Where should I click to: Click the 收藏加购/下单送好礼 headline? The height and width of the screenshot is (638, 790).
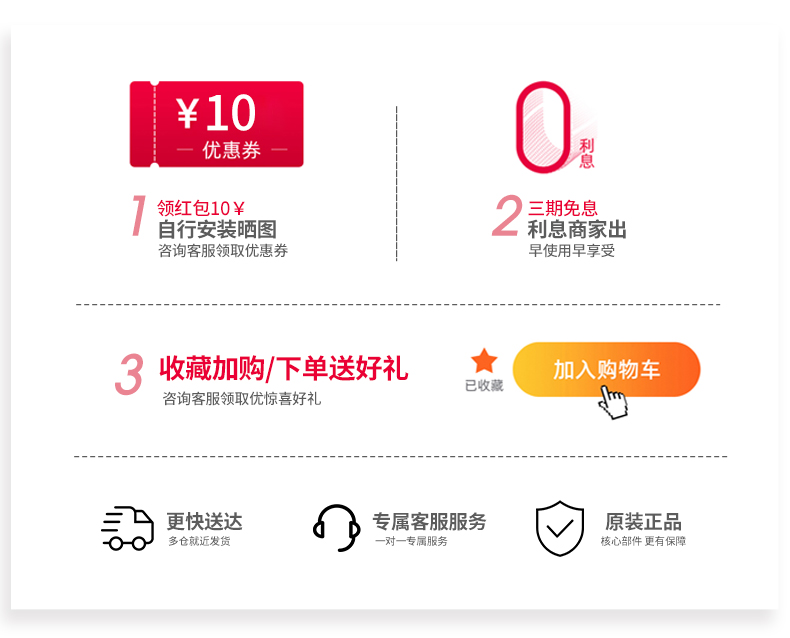[284, 368]
